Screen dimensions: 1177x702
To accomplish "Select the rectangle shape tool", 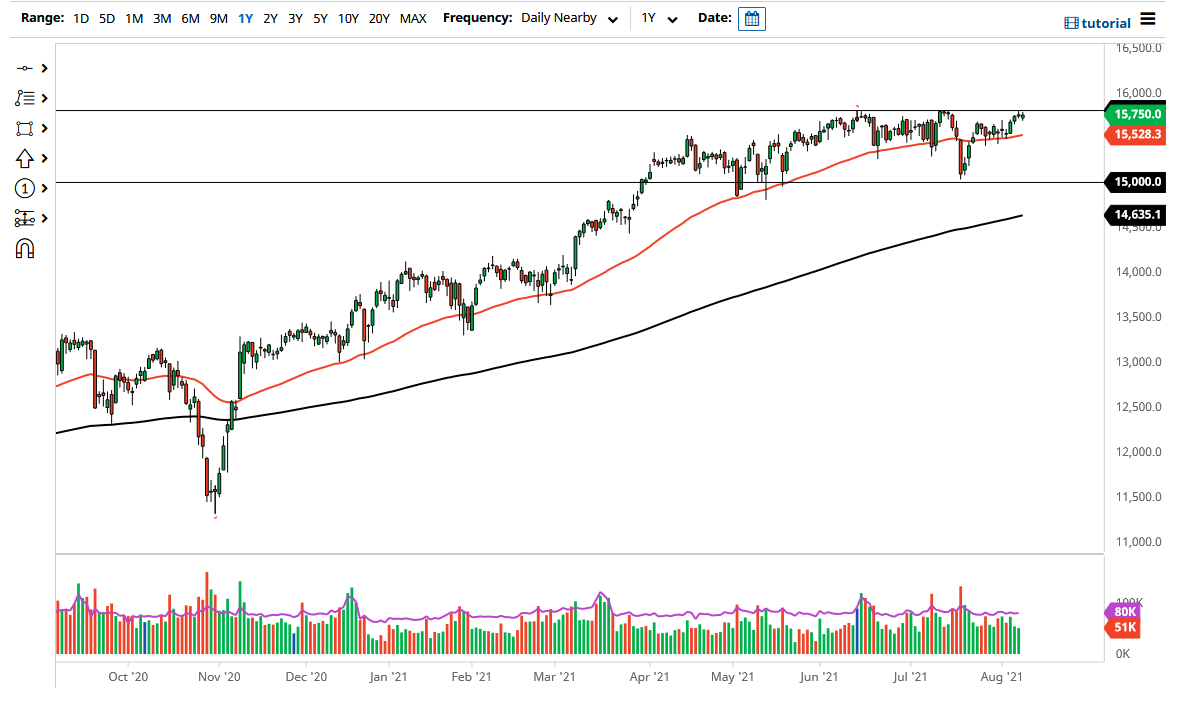I will (25, 128).
